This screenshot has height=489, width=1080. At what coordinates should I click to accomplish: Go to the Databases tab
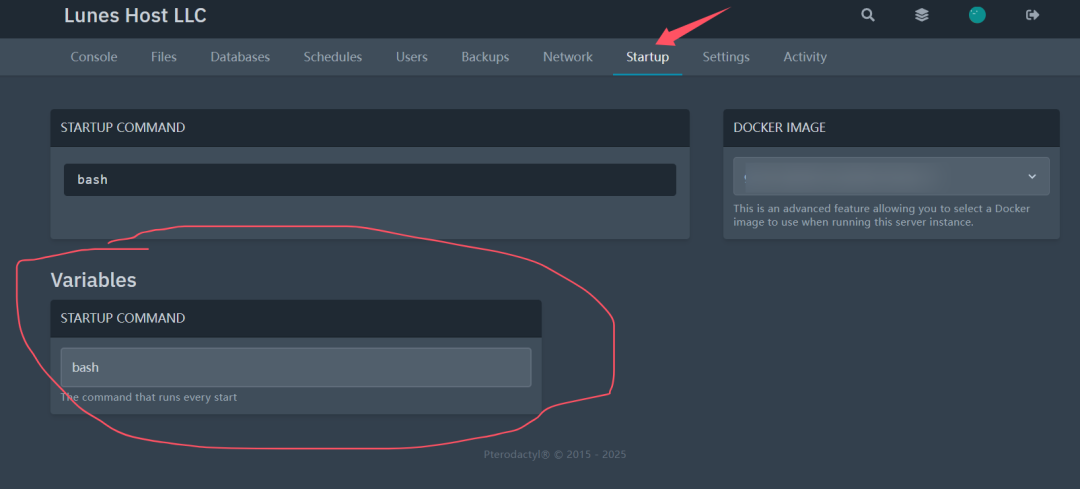coord(240,57)
